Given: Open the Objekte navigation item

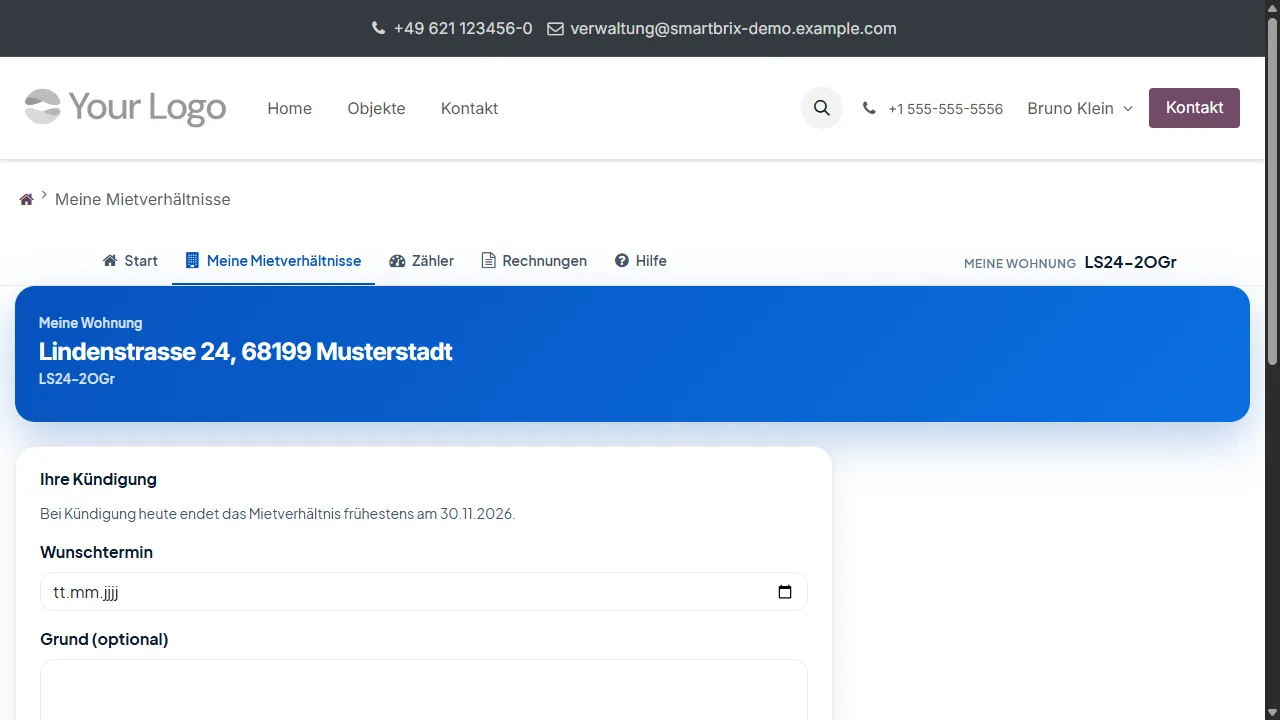Looking at the screenshot, I should click(x=376, y=108).
